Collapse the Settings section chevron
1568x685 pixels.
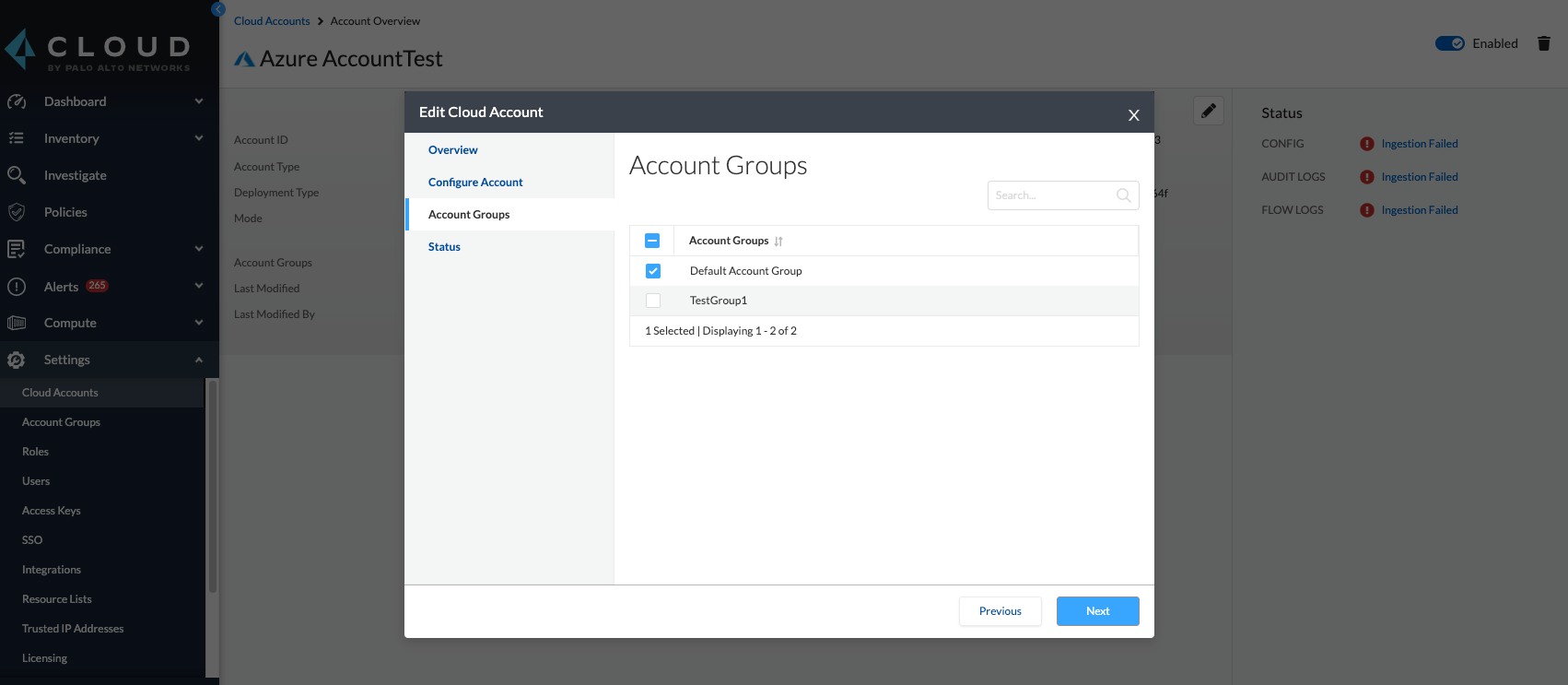point(199,360)
